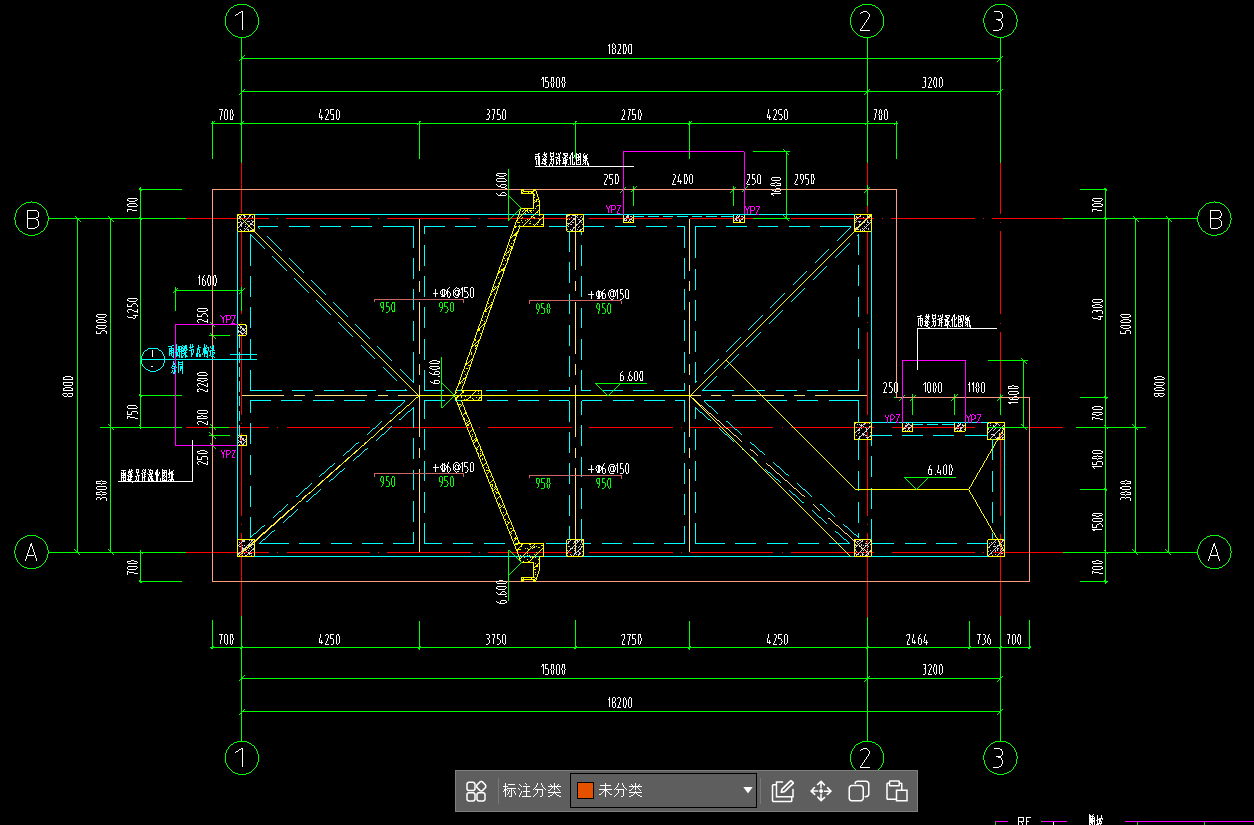Click the orange color swatch beside 未分类

tap(586, 791)
